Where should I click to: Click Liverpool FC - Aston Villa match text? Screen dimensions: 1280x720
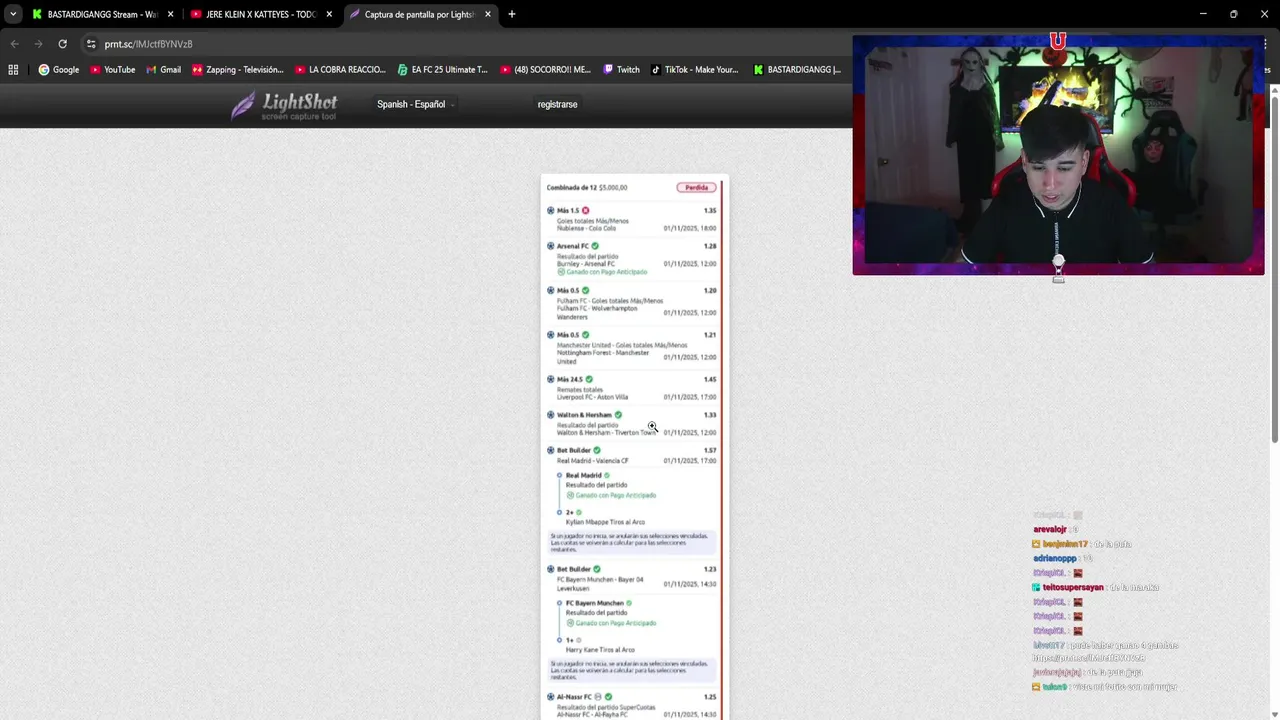pos(592,397)
